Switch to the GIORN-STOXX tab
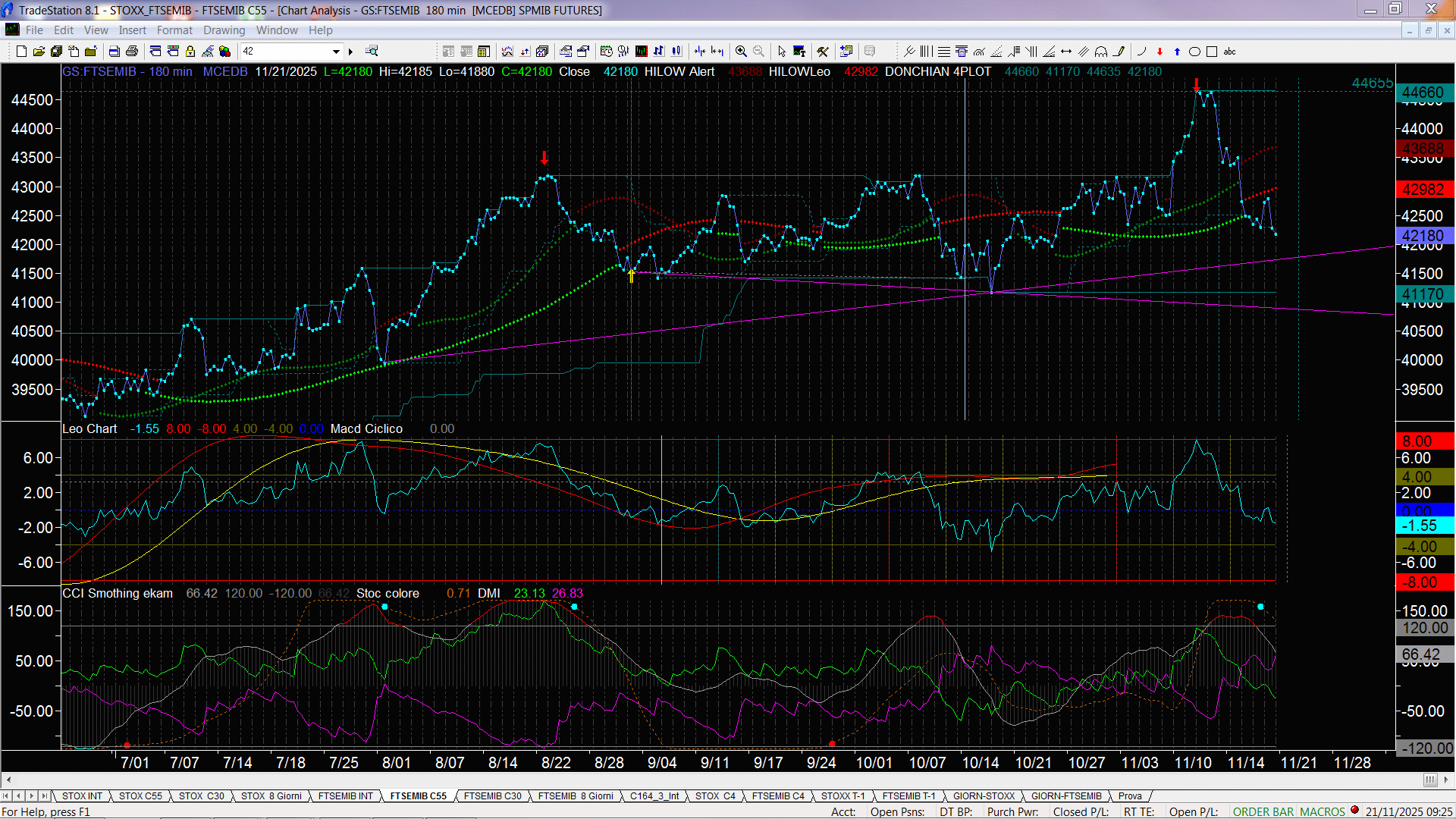 pyautogui.click(x=984, y=795)
